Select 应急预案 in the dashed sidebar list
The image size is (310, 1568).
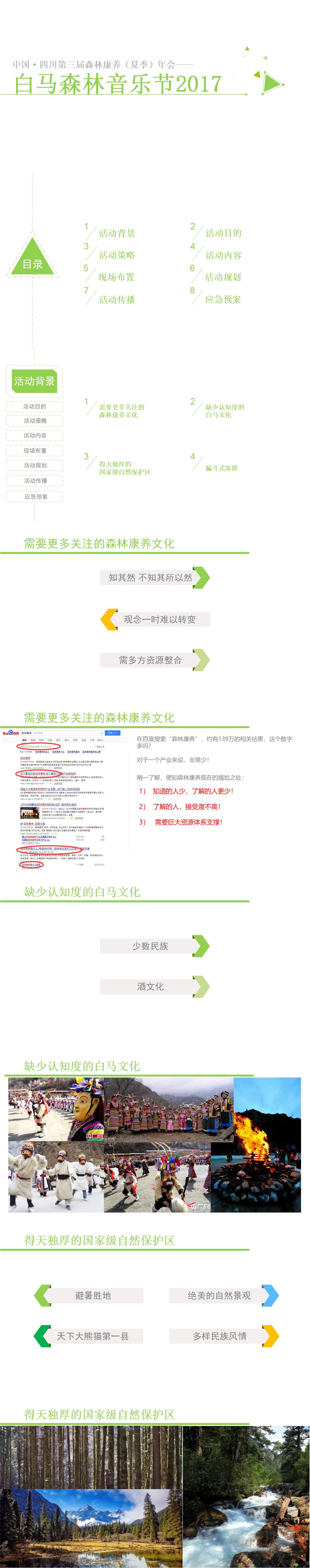[x=35, y=497]
